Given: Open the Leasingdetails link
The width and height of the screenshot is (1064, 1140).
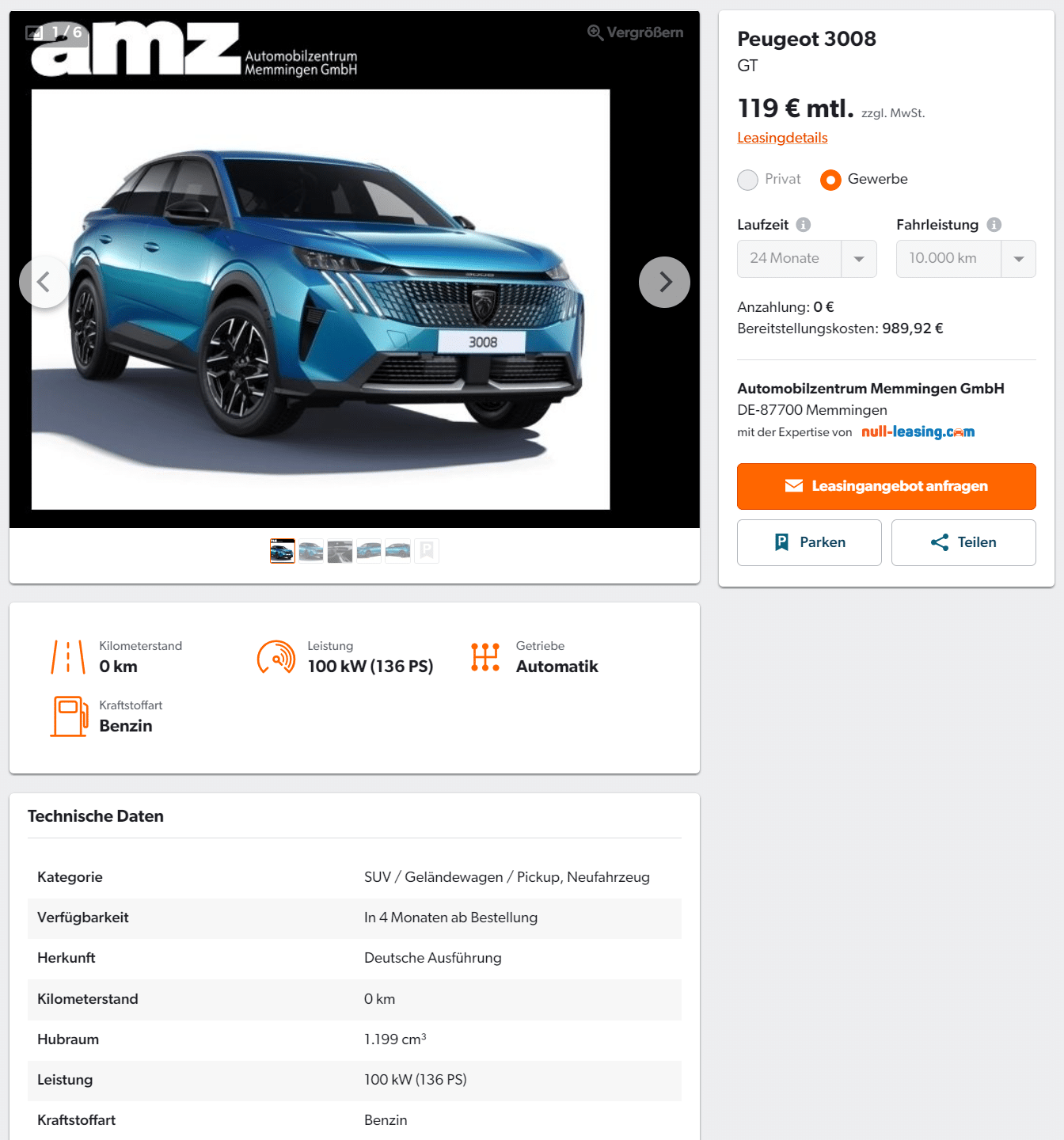Looking at the screenshot, I should pos(782,138).
